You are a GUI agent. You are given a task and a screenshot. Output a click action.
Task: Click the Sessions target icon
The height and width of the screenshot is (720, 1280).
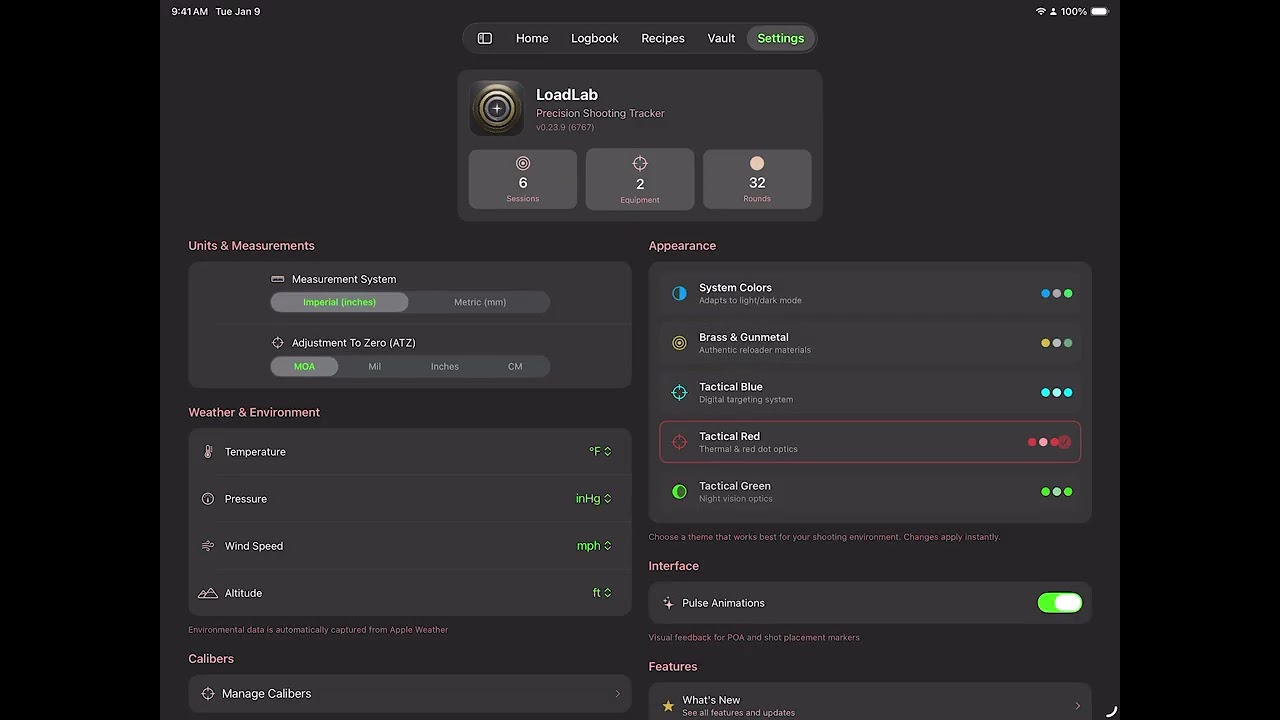[x=523, y=163]
